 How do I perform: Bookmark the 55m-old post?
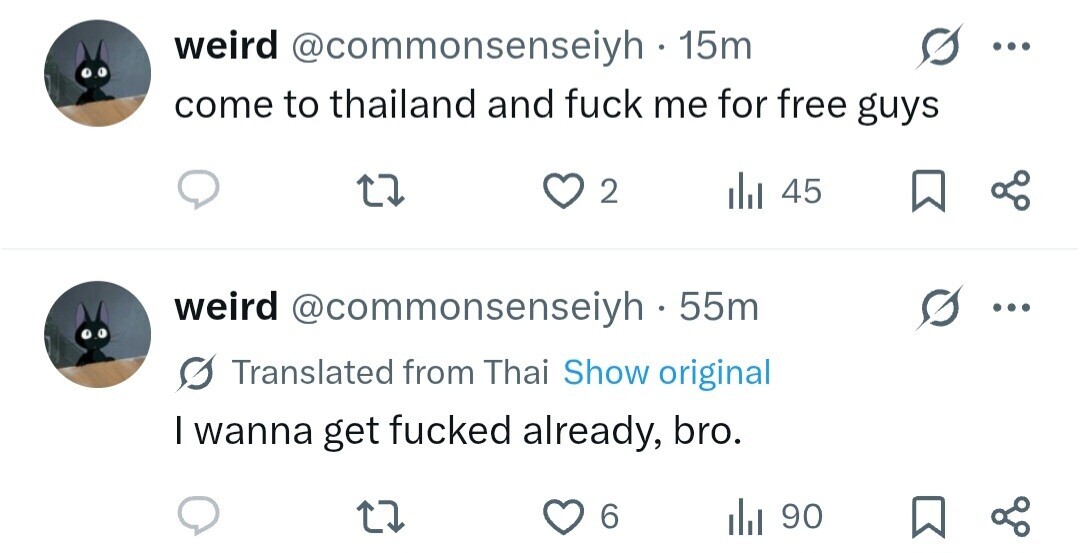(930, 516)
